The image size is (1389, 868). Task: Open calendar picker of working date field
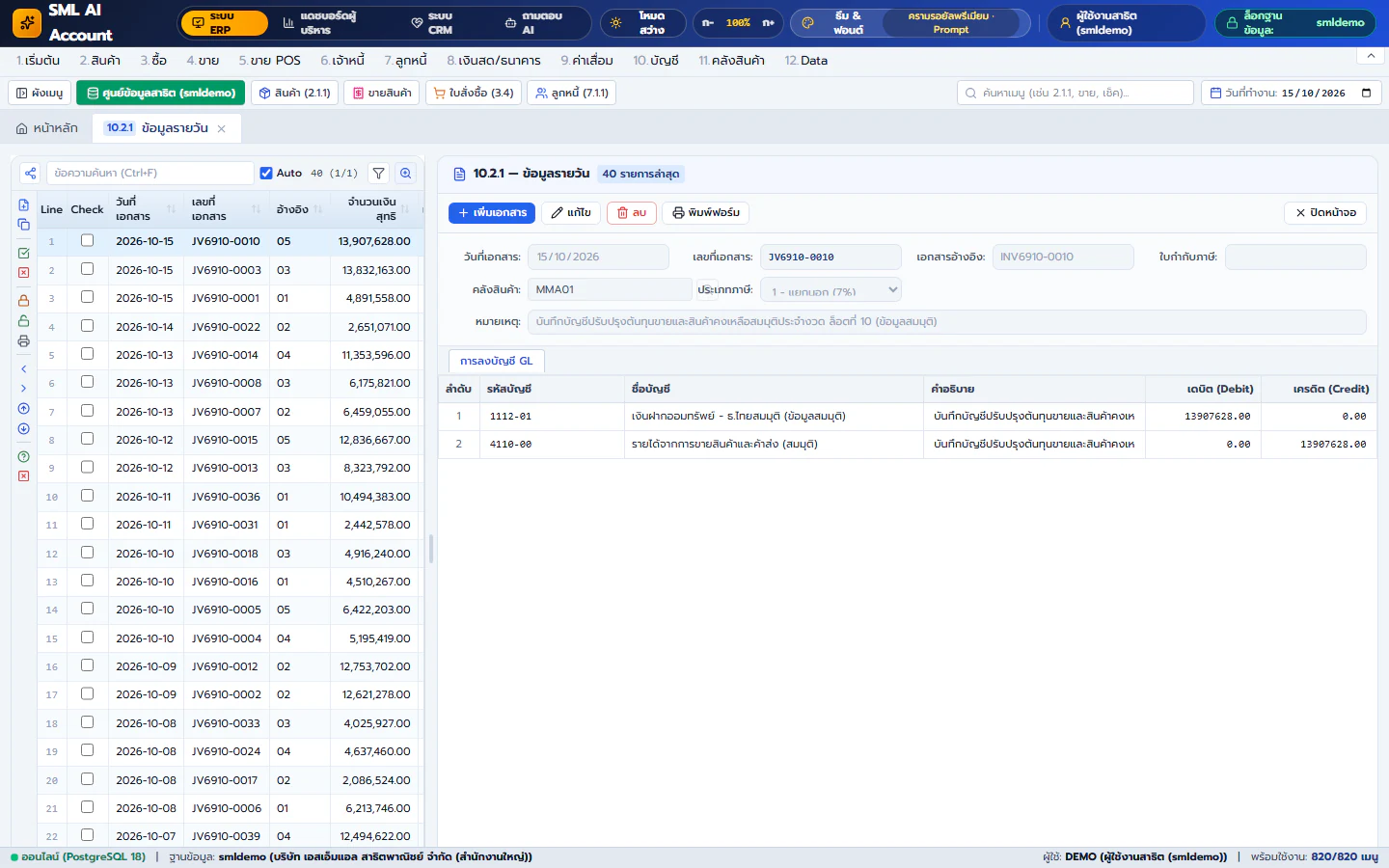tap(1366, 93)
